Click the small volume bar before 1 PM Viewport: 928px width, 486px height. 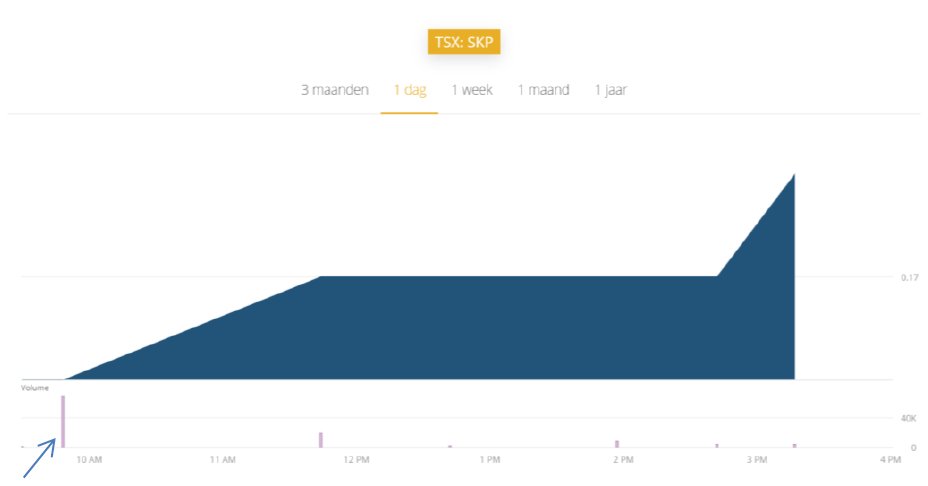[450, 446]
